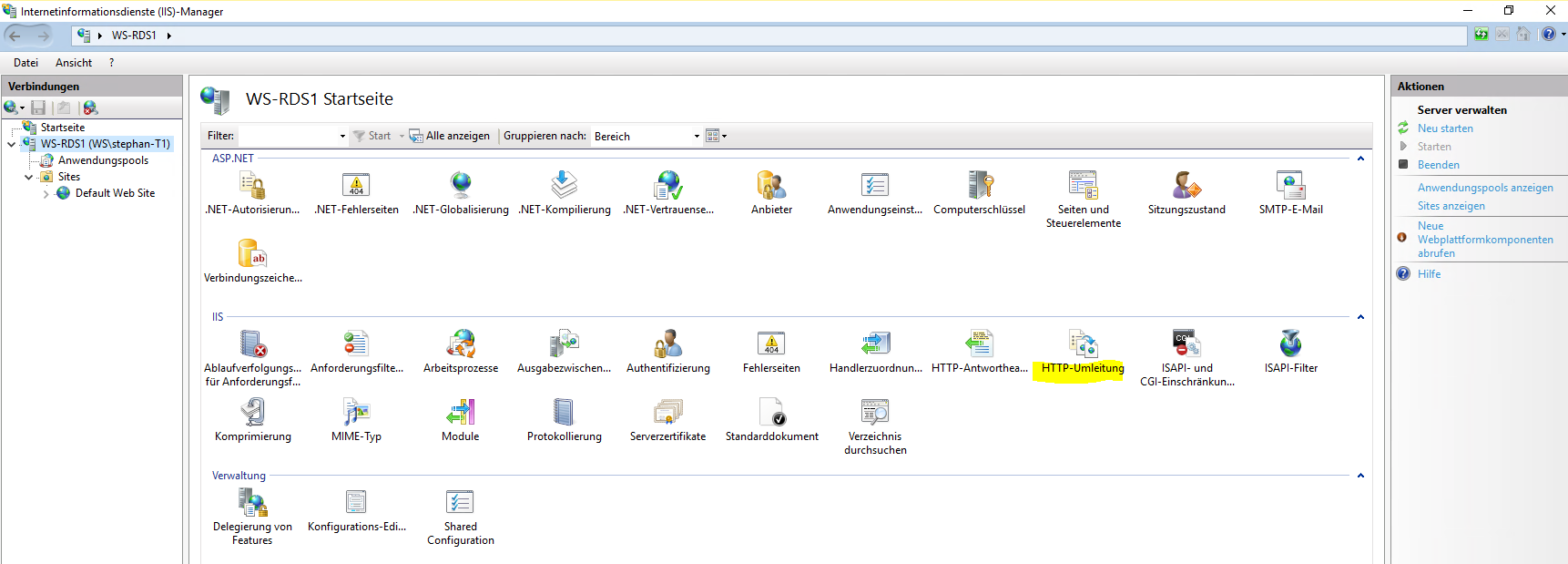1568x564 pixels.
Task: Open the Verbindungszeichenfolgen feature
Action: point(252,261)
